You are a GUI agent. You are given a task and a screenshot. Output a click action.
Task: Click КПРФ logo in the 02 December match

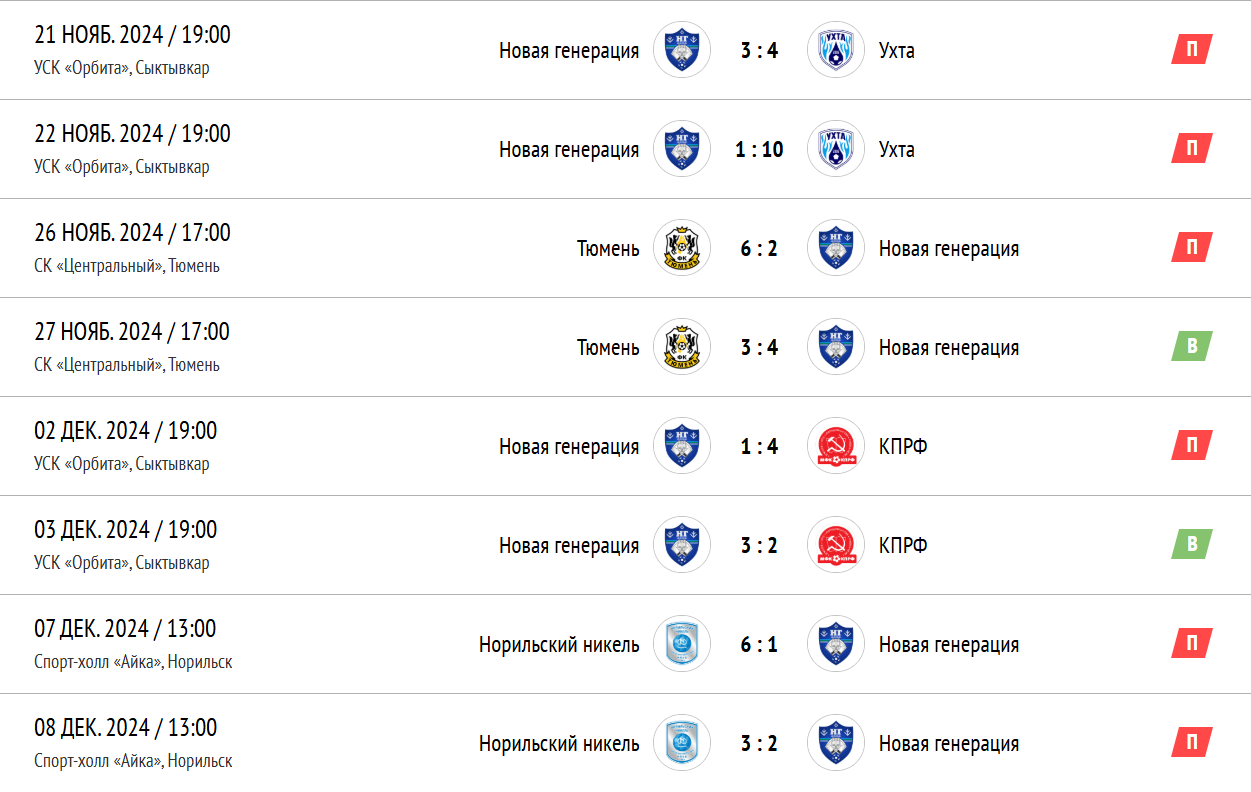coord(835,446)
